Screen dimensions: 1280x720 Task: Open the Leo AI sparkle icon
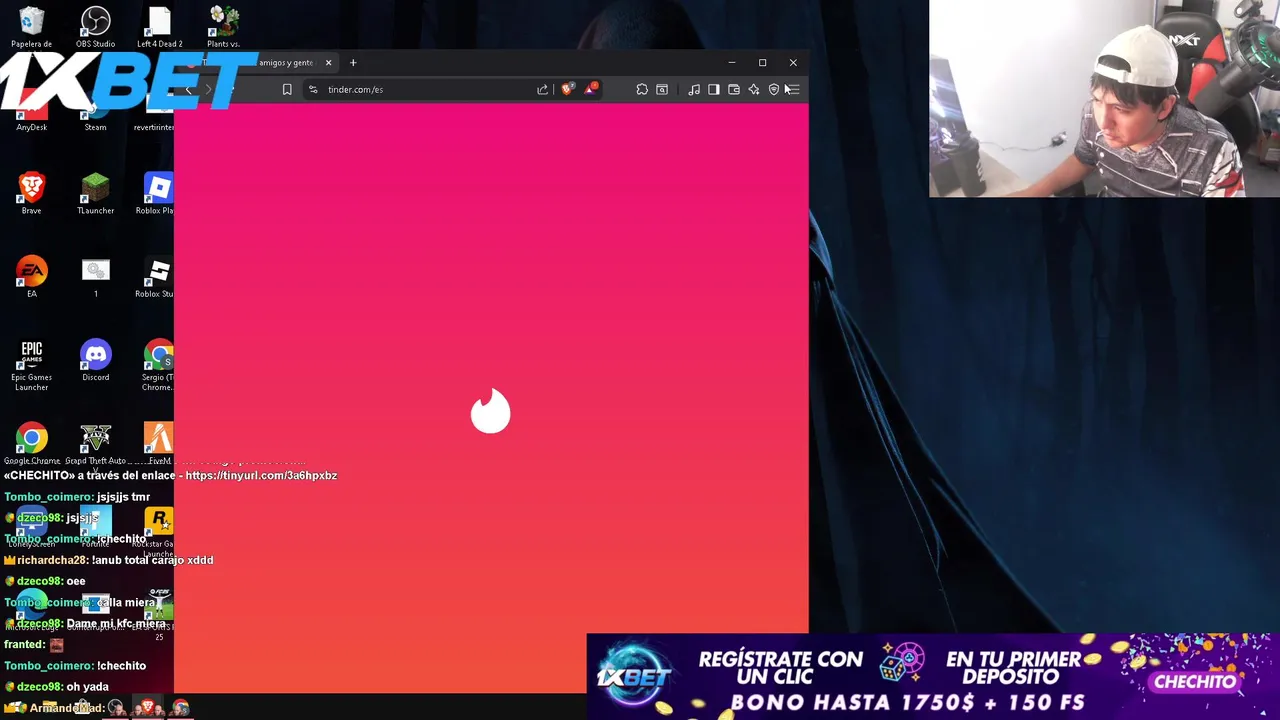pos(753,89)
